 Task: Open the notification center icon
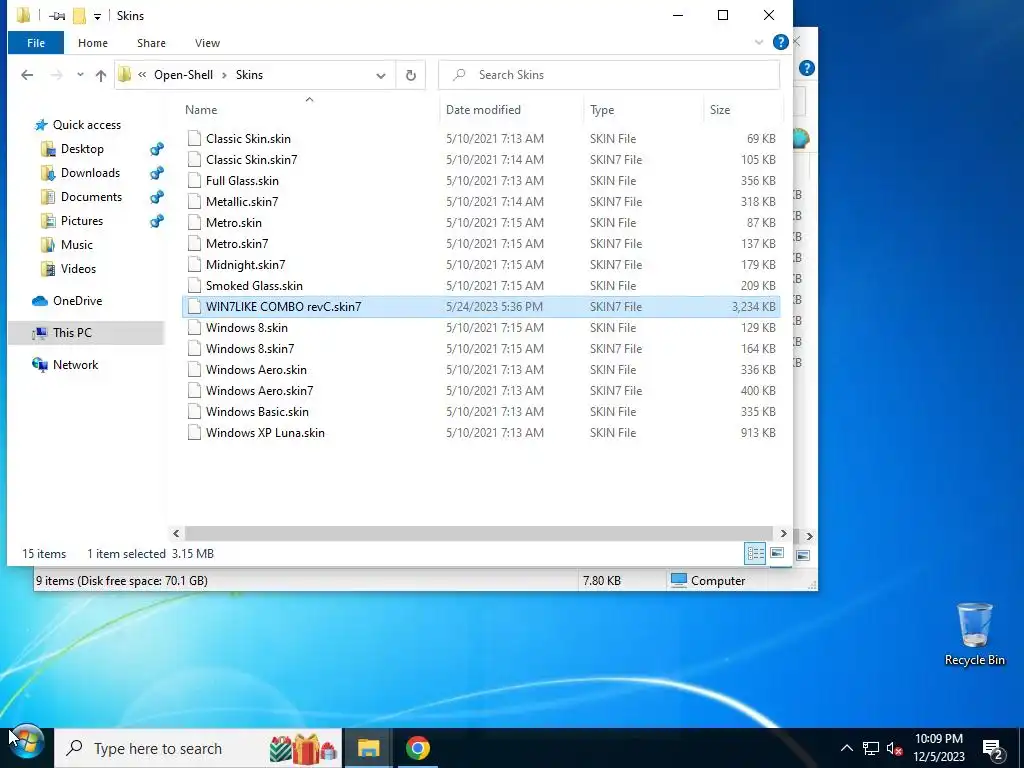coord(993,749)
